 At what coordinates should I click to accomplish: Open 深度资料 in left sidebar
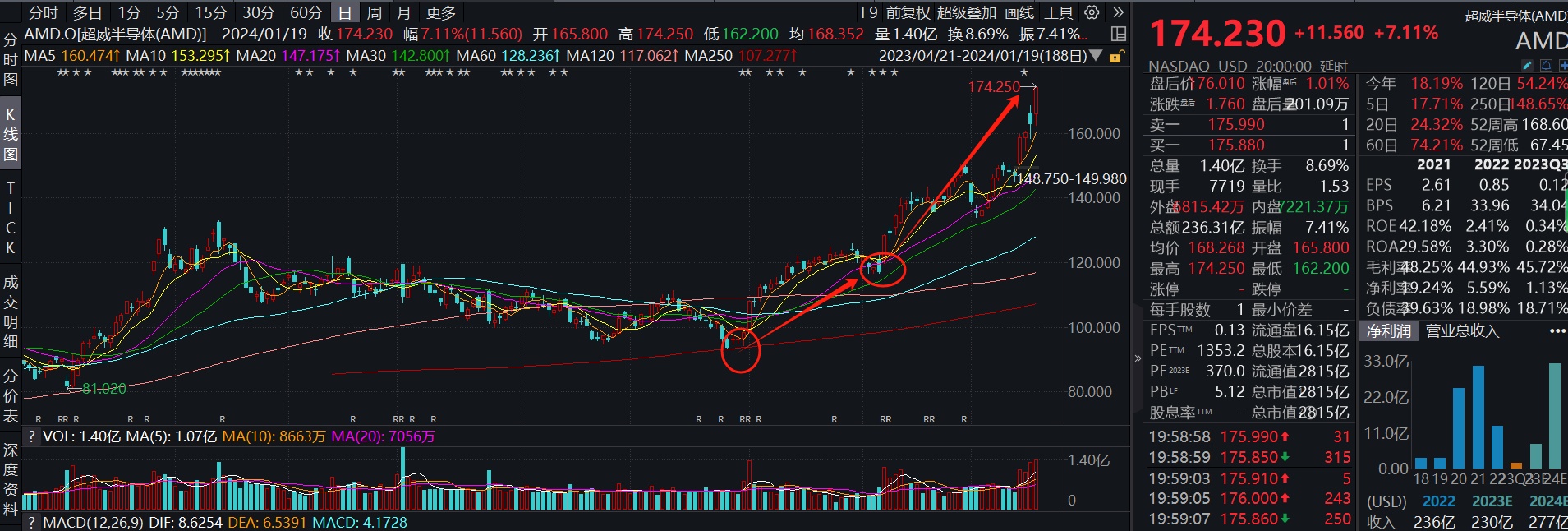(x=10, y=479)
